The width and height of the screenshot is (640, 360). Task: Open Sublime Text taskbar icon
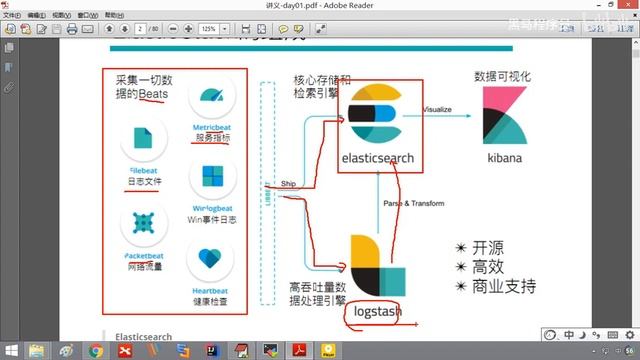[x=183, y=351]
